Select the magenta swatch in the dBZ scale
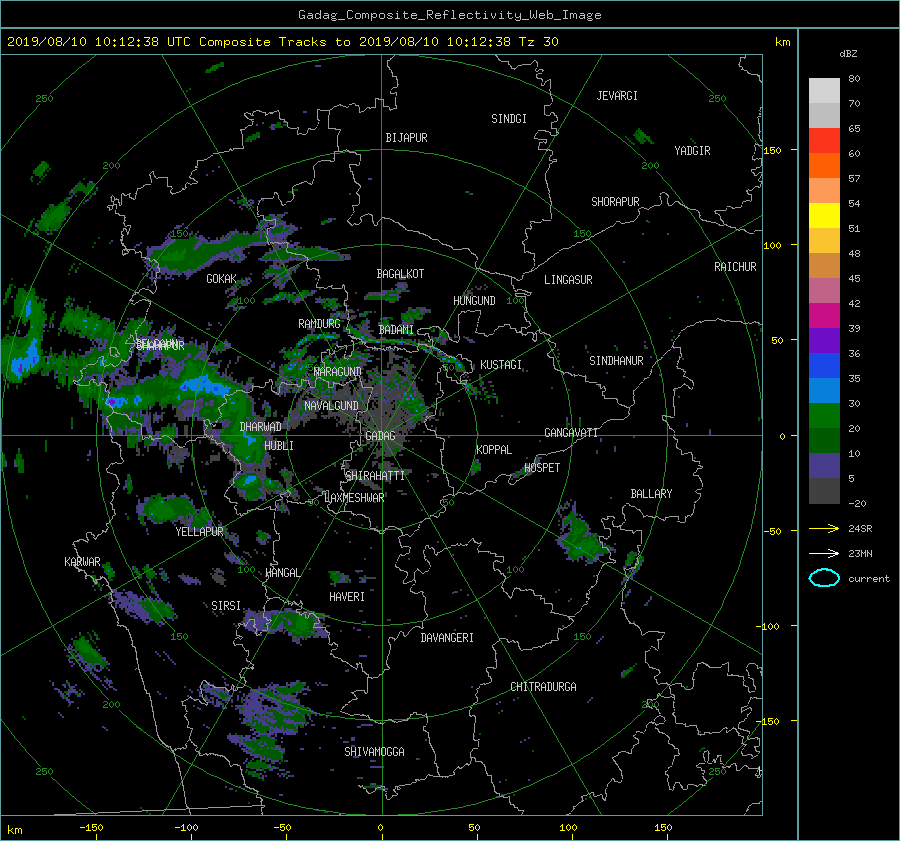900x841 pixels. 824,316
